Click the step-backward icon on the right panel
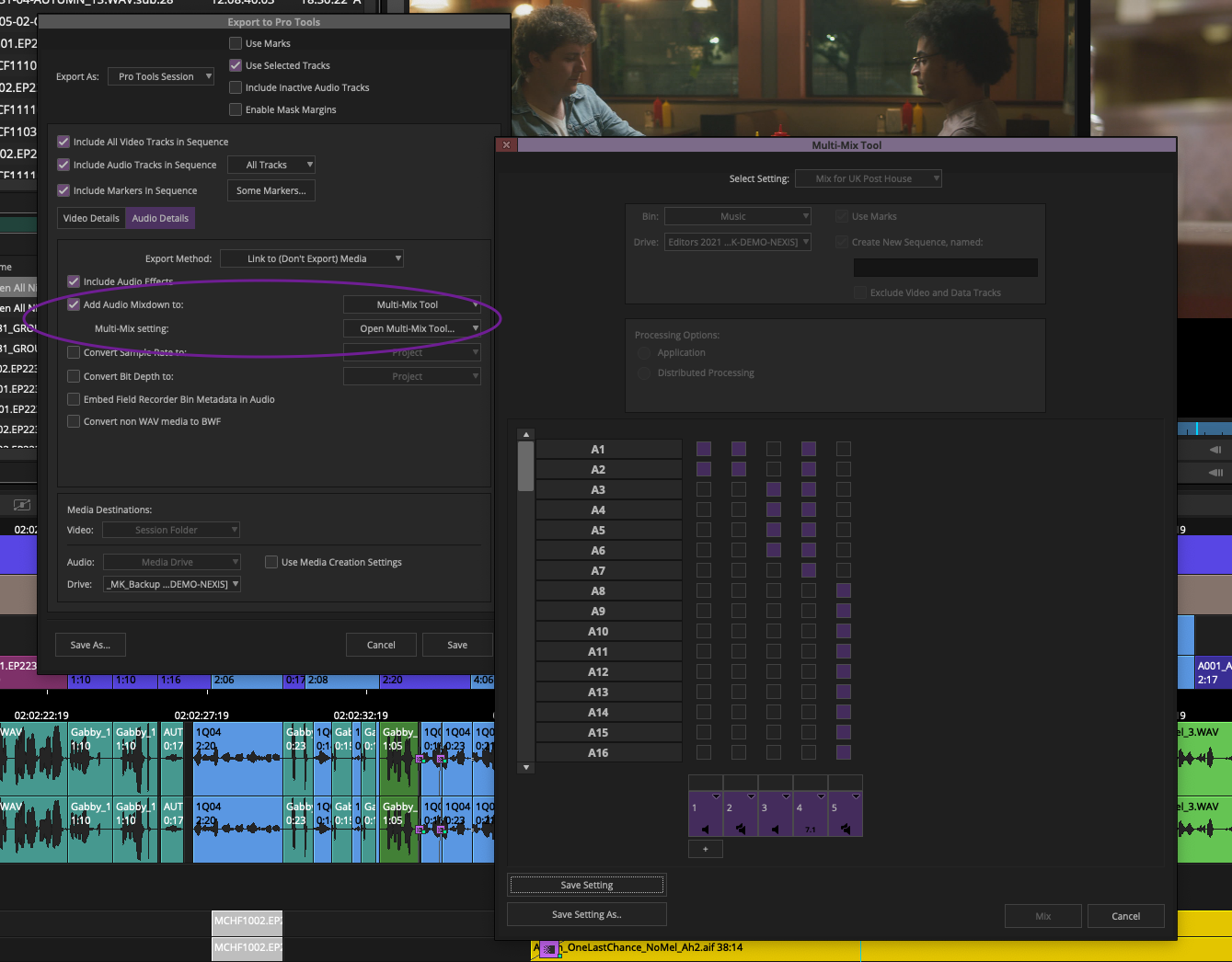1232x962 pixels. [x=1215, y=450]
